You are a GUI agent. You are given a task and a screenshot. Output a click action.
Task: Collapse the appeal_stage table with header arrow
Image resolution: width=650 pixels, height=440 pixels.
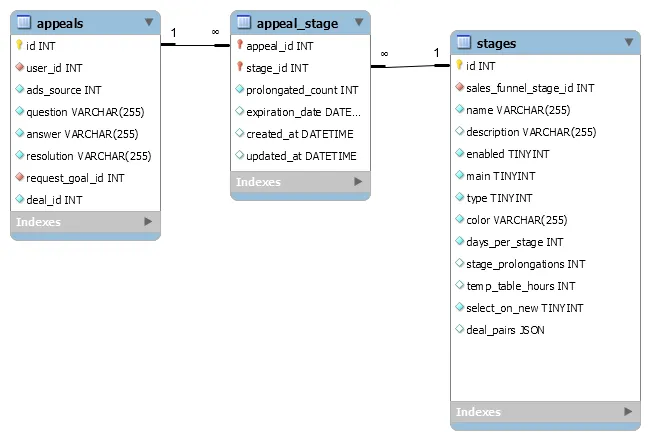pos(359,22)
